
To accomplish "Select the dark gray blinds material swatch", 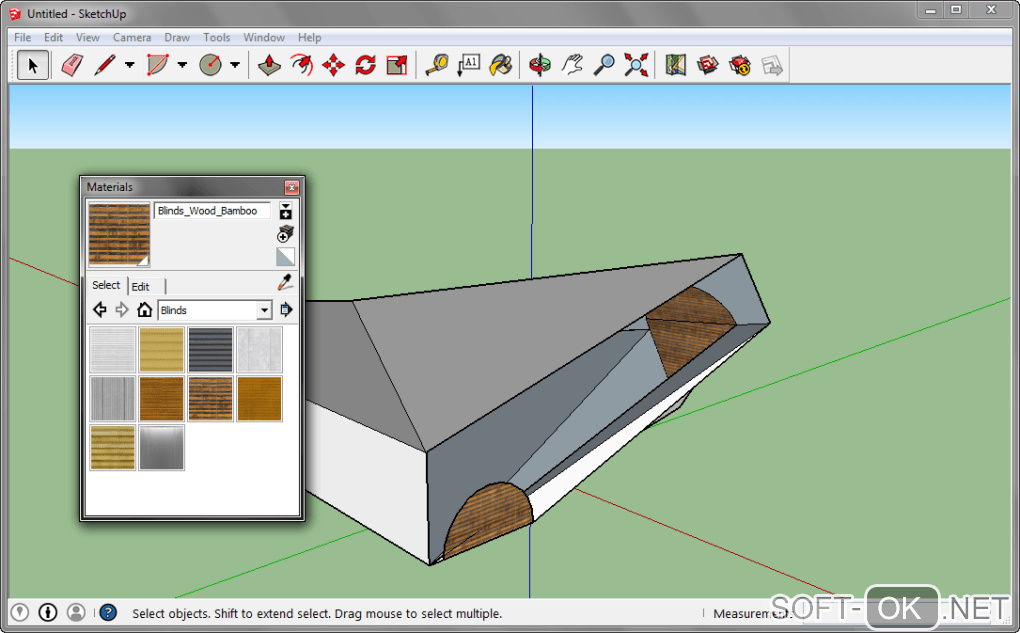I will coord(210,350).
